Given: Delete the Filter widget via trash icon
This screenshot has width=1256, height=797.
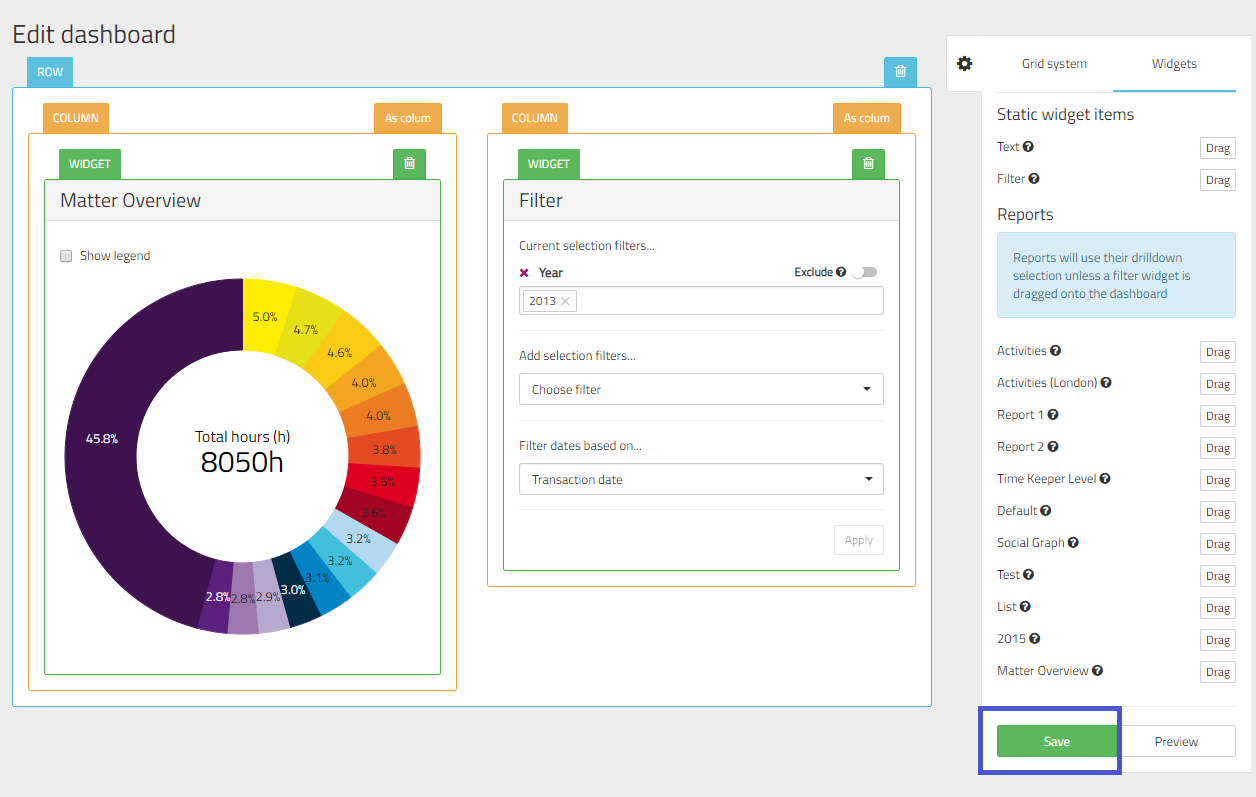Looking at the screenshot, I should pos(868,163).
